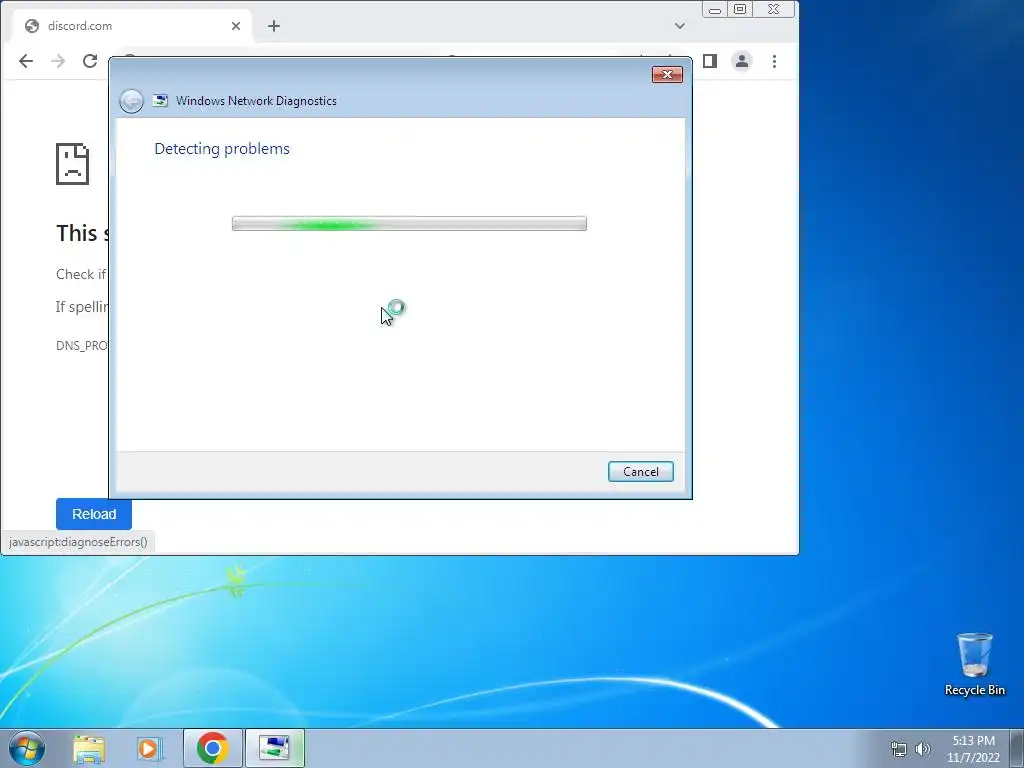1024x768 pixels.
Task: Open Windows Media Player from taskbar
Action: coord(149,748)
